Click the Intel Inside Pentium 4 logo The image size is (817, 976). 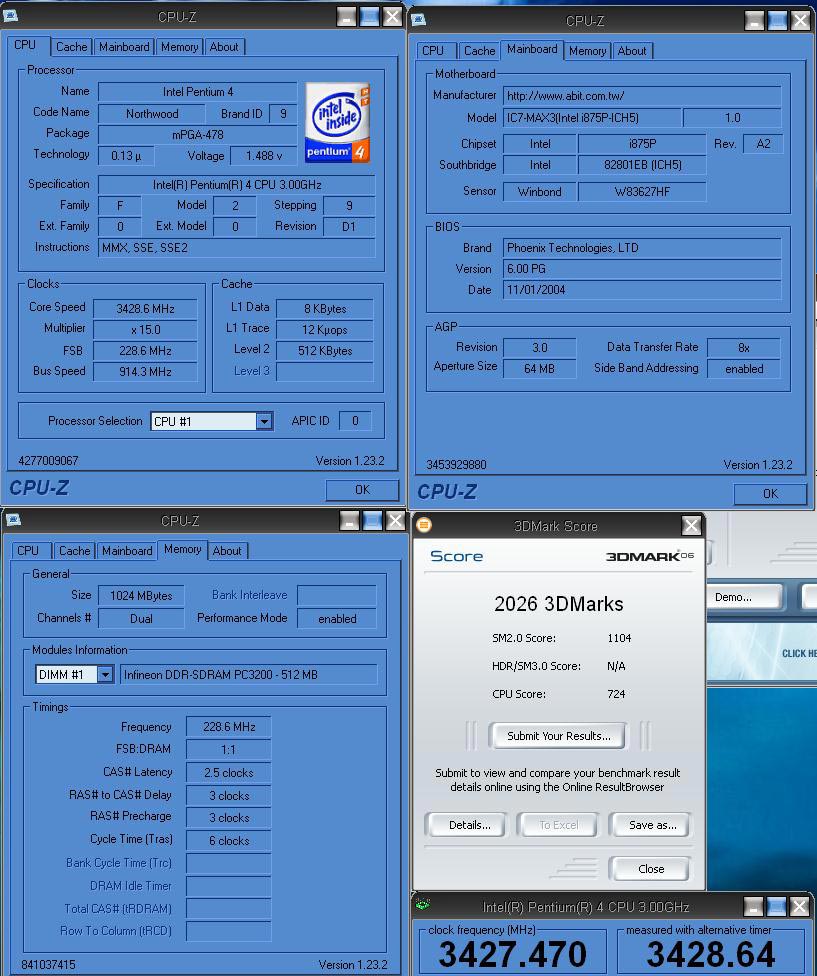tap(337, 123)
